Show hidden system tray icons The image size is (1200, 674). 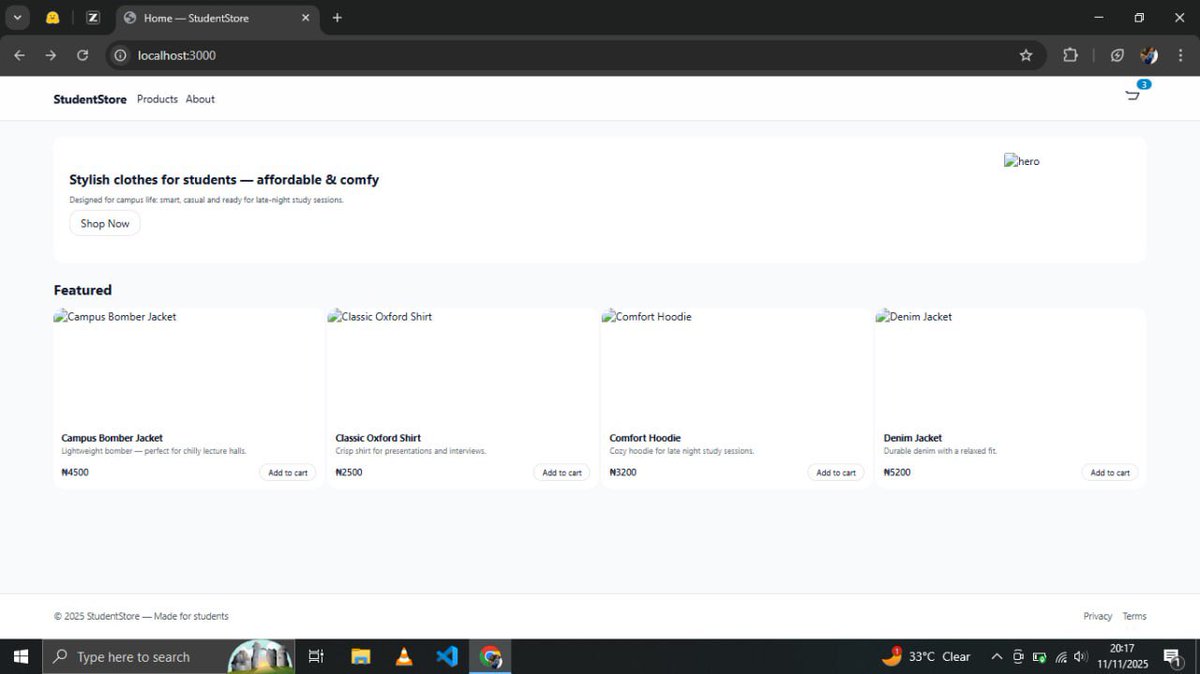tap(996, 657)
